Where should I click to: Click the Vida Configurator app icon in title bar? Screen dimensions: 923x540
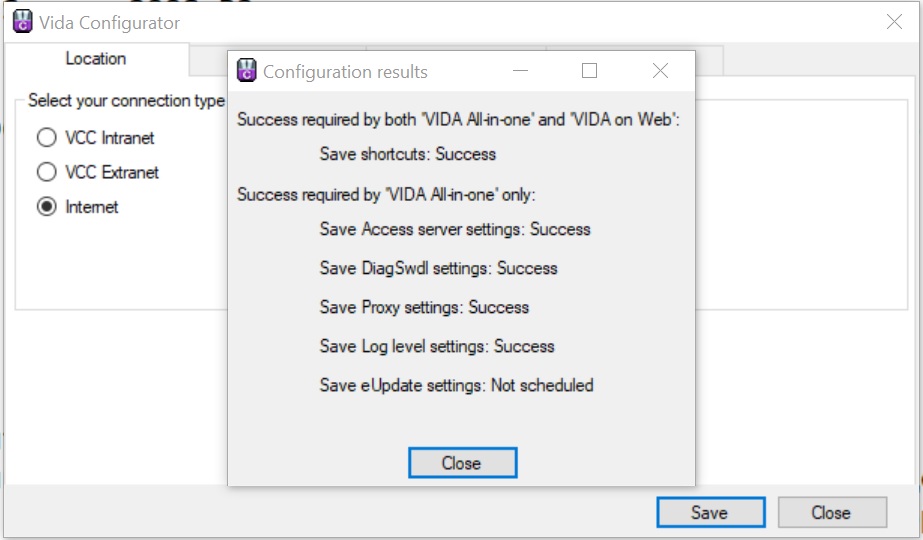pyautogui.click(x=22, y=22)
